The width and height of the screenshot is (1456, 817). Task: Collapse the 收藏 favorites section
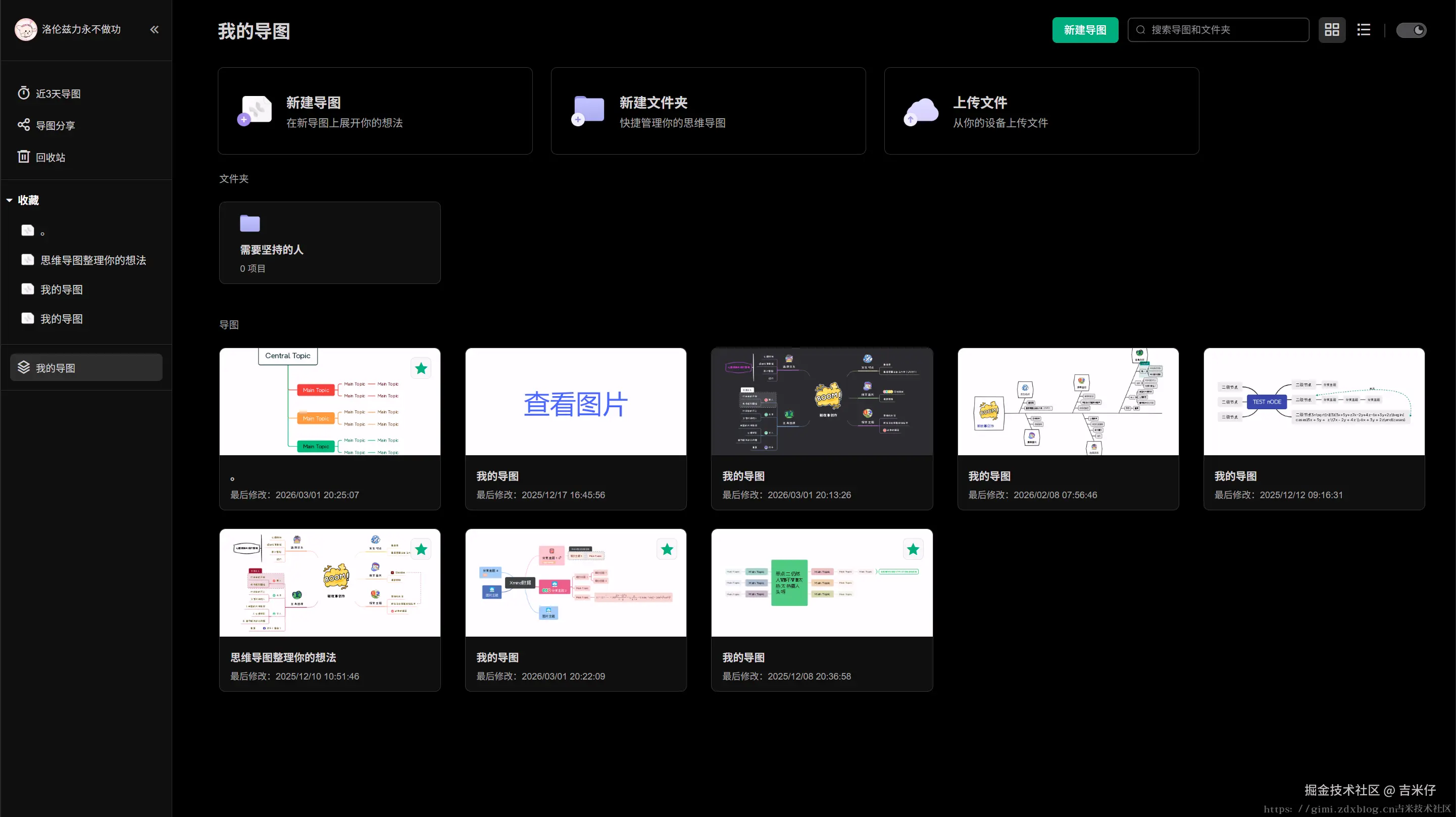pos(10,200)
